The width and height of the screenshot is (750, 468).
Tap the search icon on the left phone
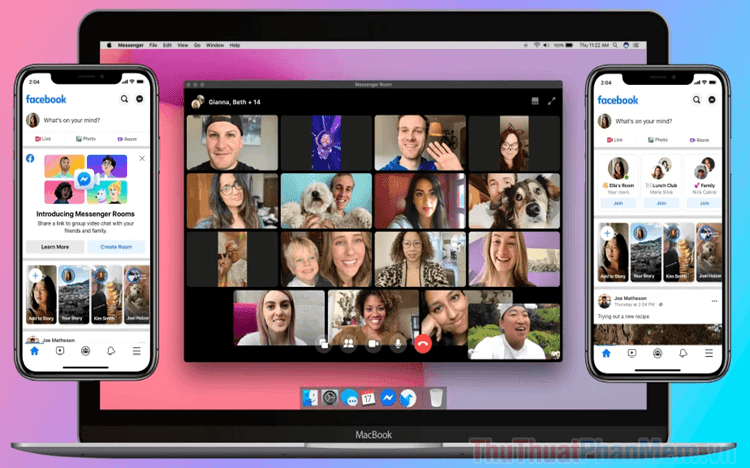[124, 99]
